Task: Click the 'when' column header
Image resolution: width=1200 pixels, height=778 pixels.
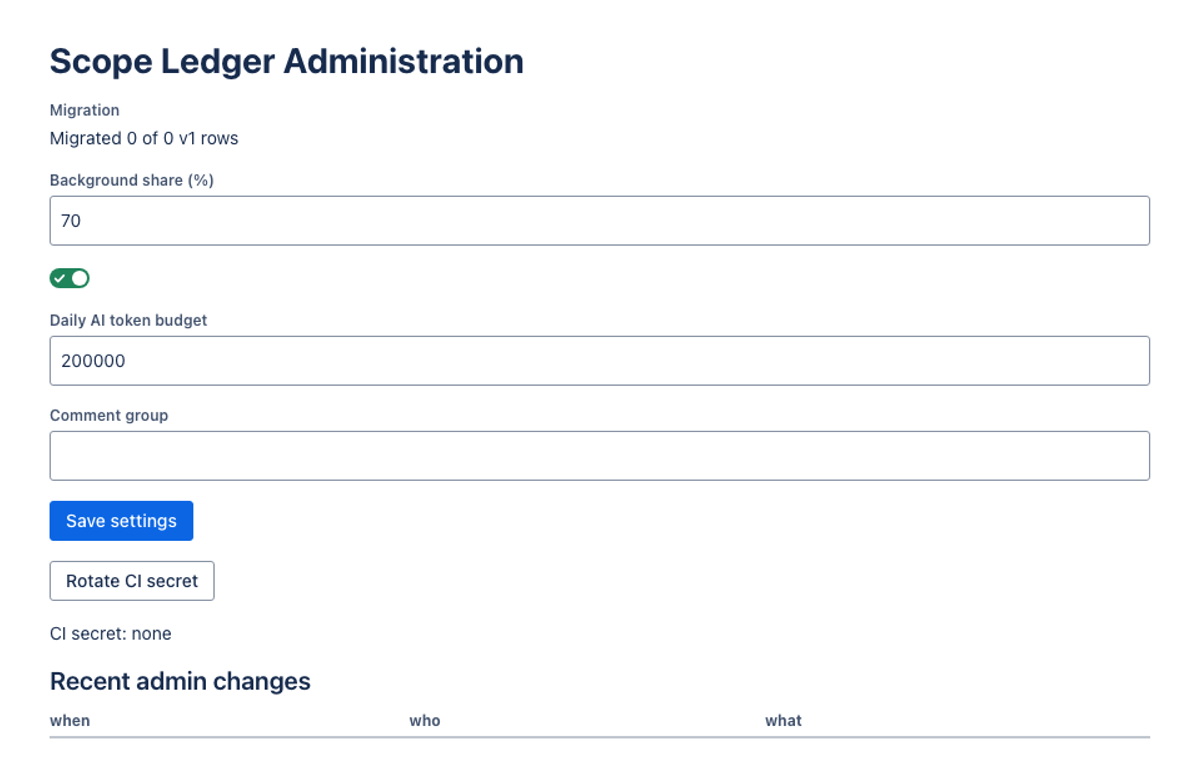Action: click(x=70, y=720)
